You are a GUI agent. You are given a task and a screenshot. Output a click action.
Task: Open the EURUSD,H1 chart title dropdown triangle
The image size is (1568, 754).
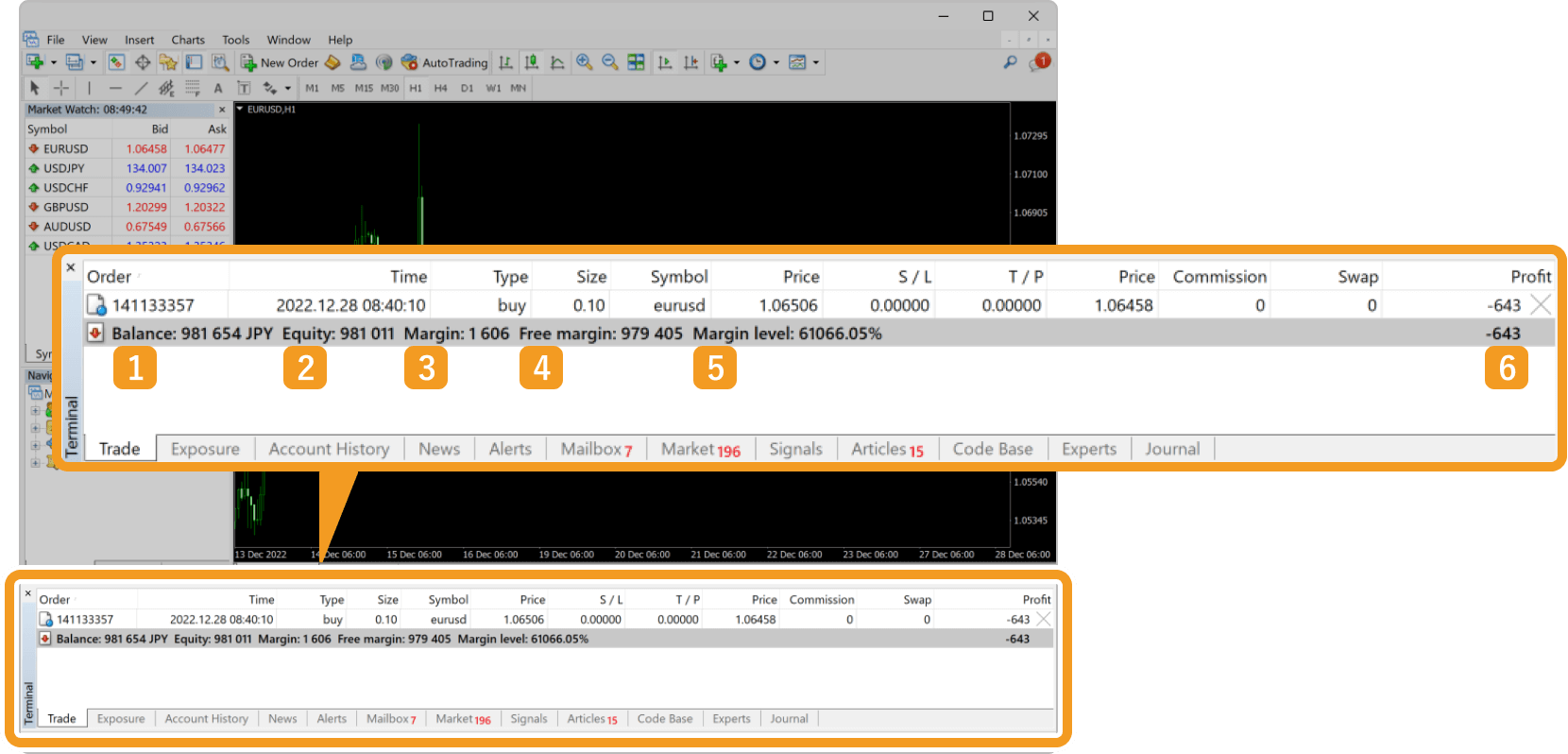(240, 109)
